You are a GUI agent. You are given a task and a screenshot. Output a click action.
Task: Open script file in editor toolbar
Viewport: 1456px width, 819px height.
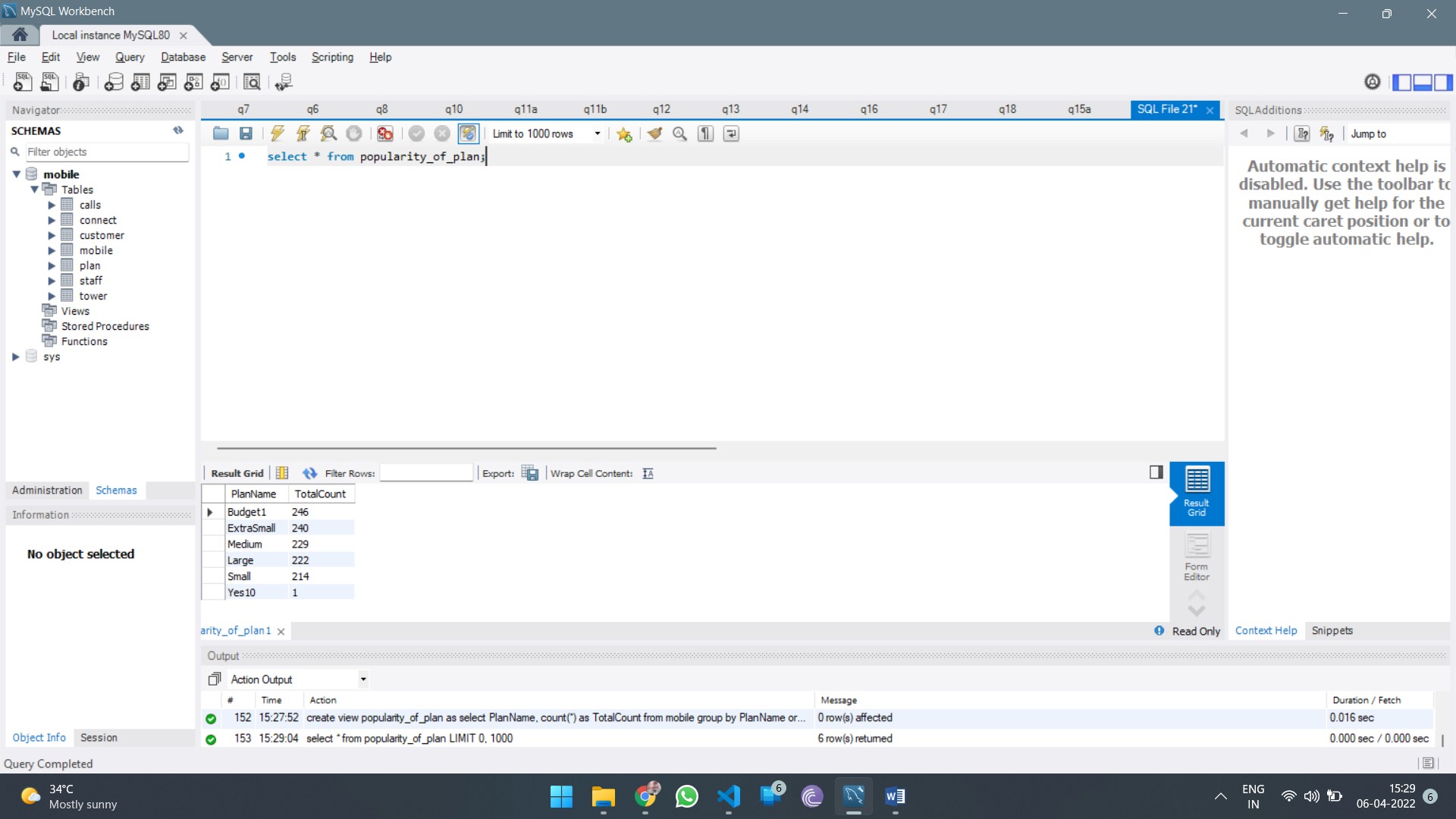[221, 133]
